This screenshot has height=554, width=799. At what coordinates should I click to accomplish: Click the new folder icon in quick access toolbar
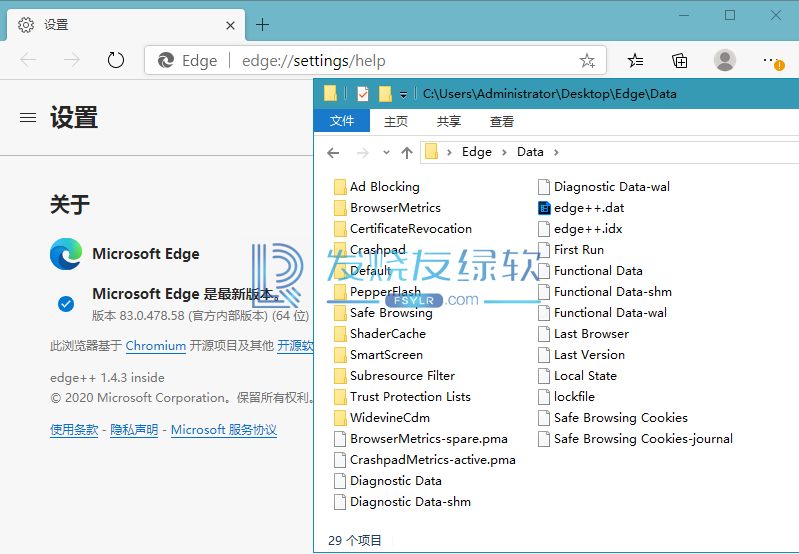pos(385,94)
